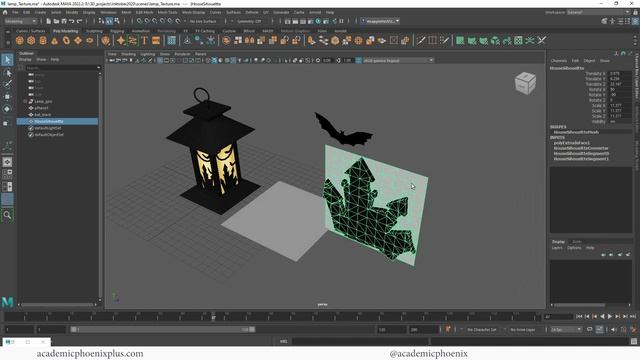
Task: Click the Insert Edge Loop shelf icon
Action: tap(433, 40)
